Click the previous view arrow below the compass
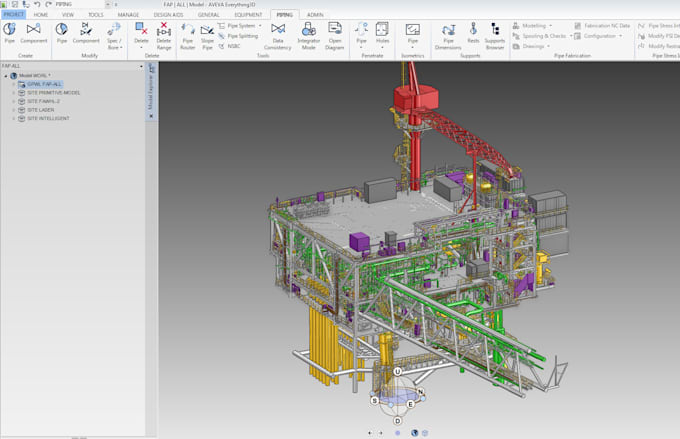The width and height of the screenshot is (680, 439). tap(370, 433)
